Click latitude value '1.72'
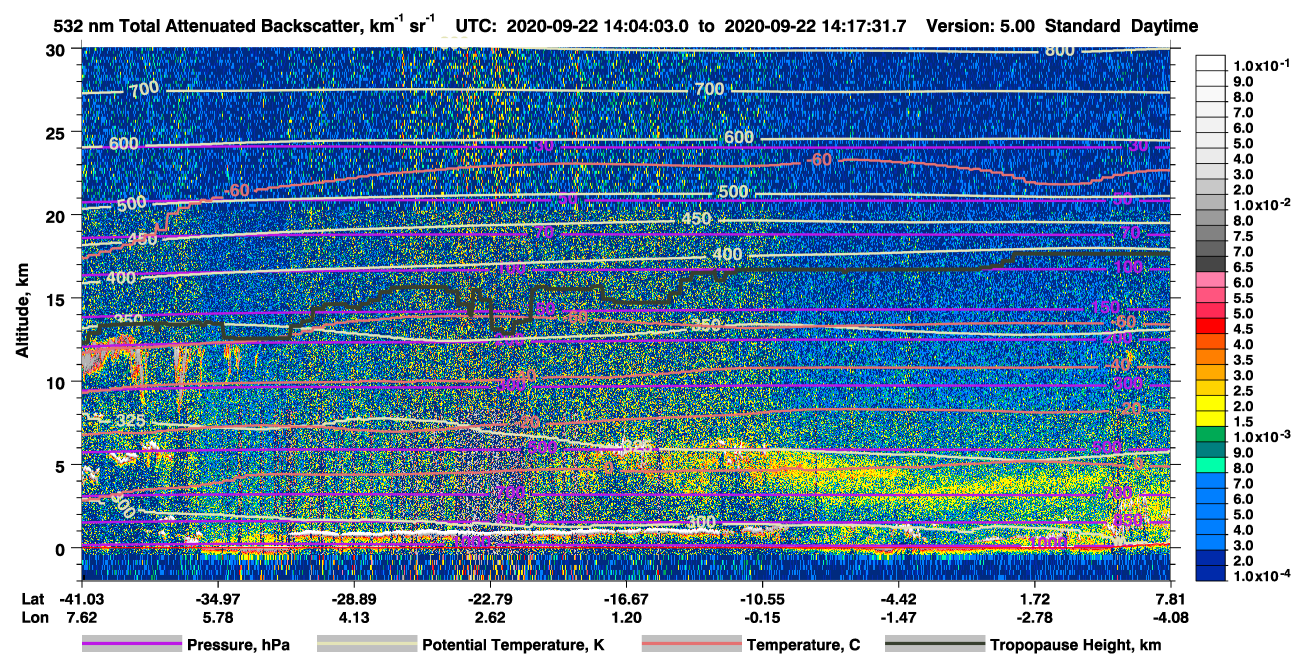 click(1035, 598)
